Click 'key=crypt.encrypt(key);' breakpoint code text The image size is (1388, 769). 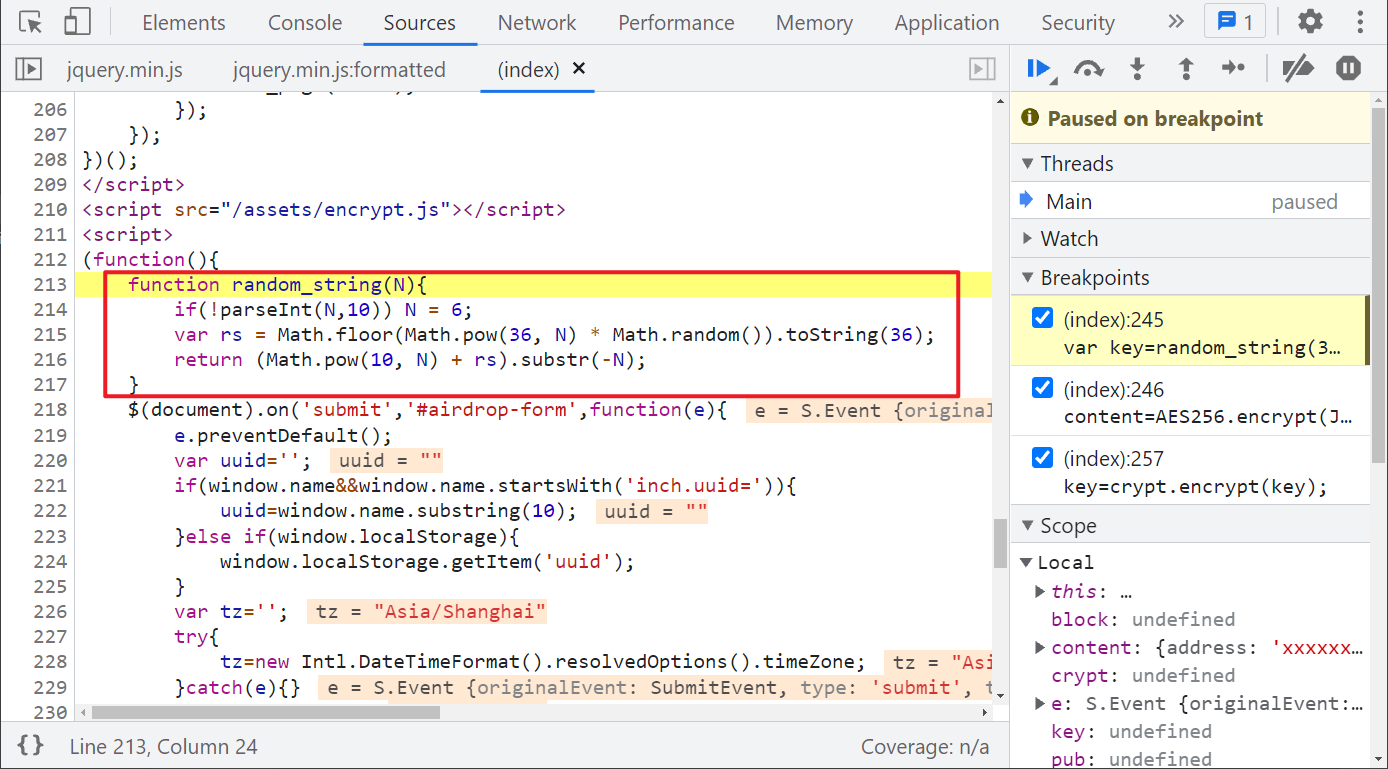coord(1195,487)
